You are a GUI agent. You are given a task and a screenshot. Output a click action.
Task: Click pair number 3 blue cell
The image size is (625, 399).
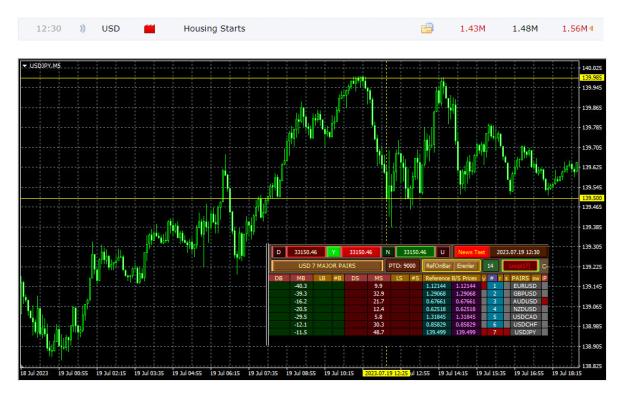[x=495, y=301]
